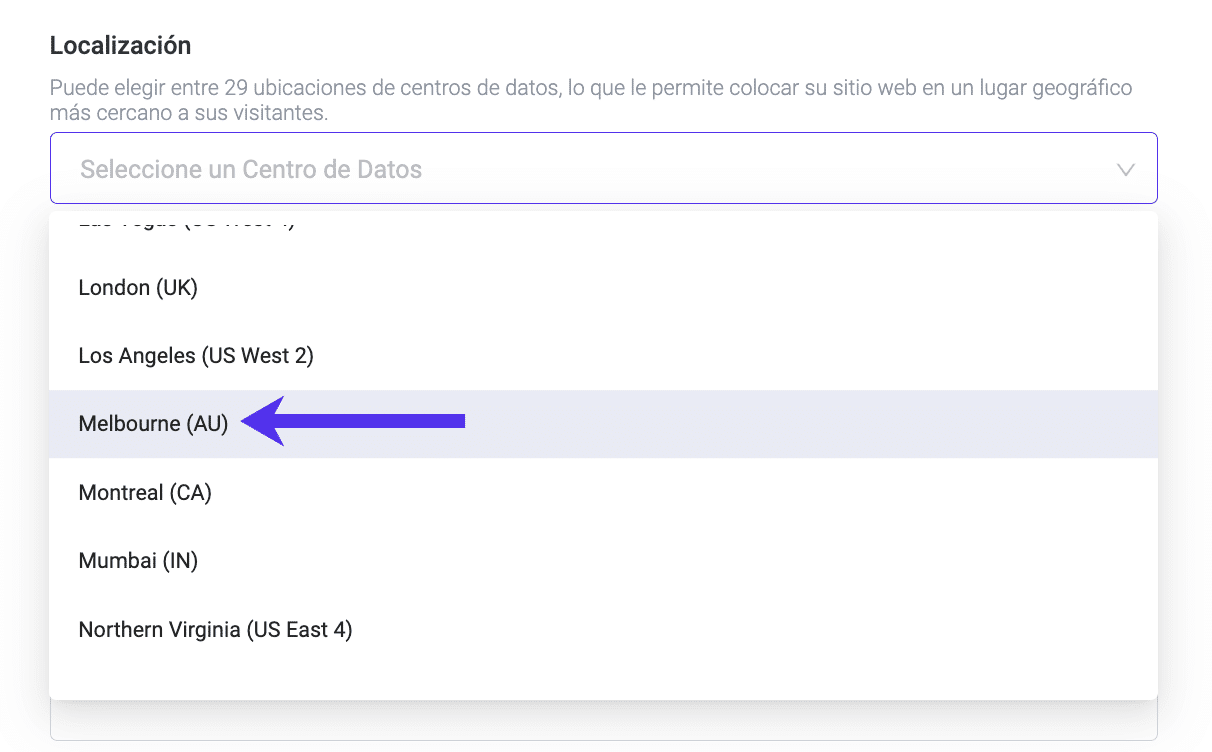The image size is (1212, 752).
Task: Click the input field below the list
Action: coord(602,722)
